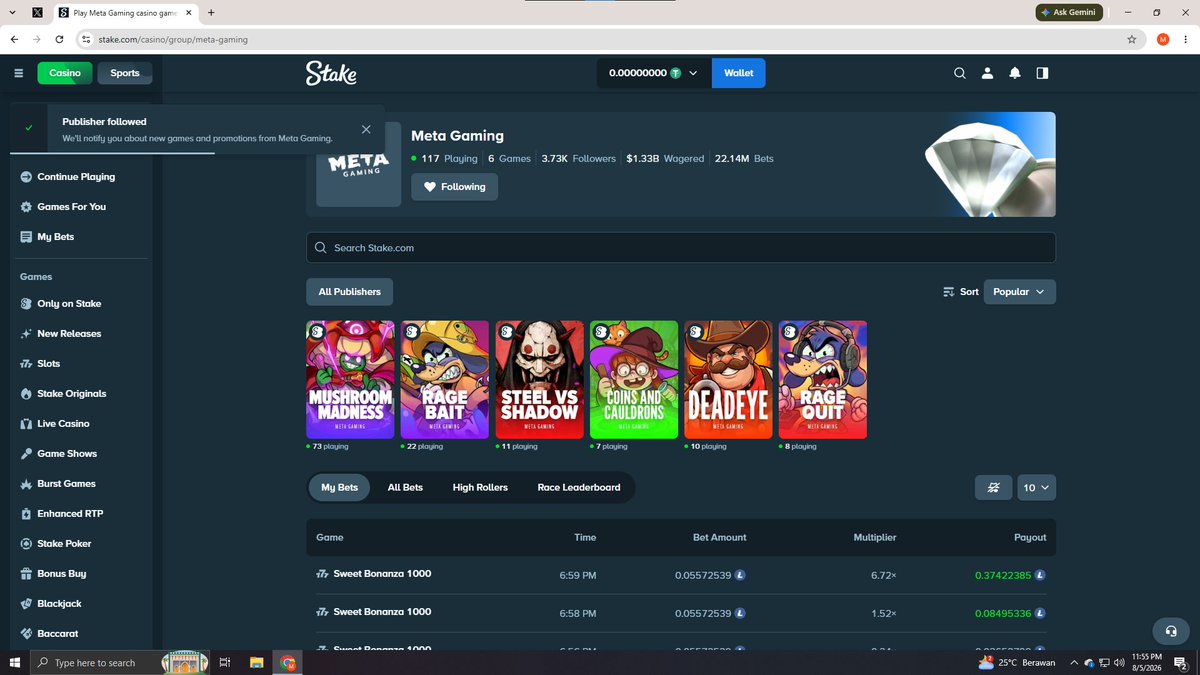This screenshot has height=675, width=1200.
Task: Click the search magnifier icon in header
Action: click(x=960, y=73)
